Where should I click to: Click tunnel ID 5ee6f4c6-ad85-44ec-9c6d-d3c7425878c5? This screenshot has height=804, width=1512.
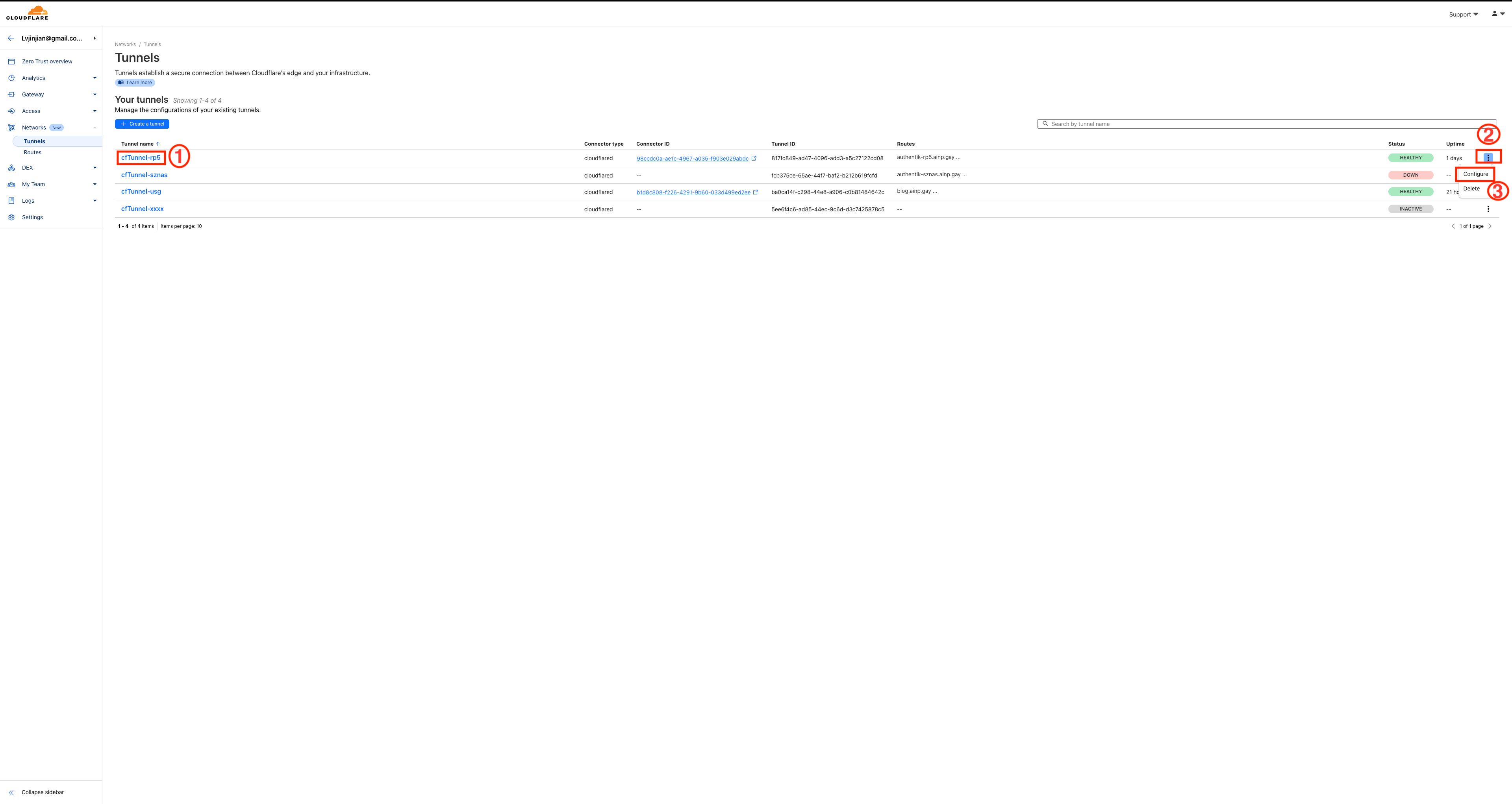[x=828, y=209]
